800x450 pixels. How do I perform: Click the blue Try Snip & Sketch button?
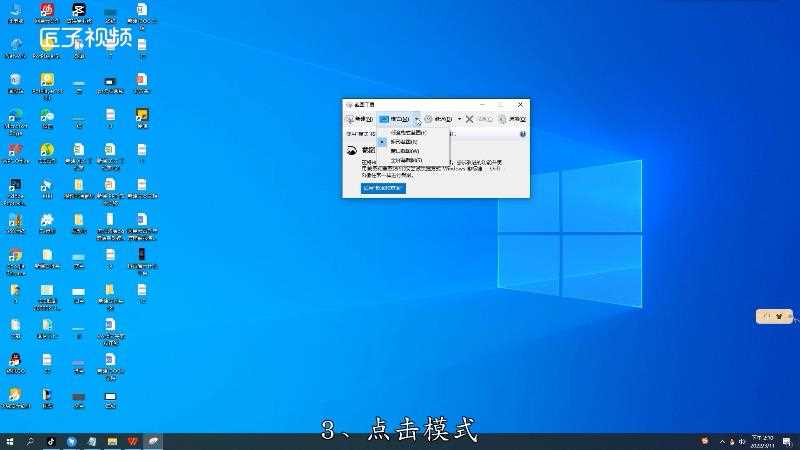(x=383, y=188)
